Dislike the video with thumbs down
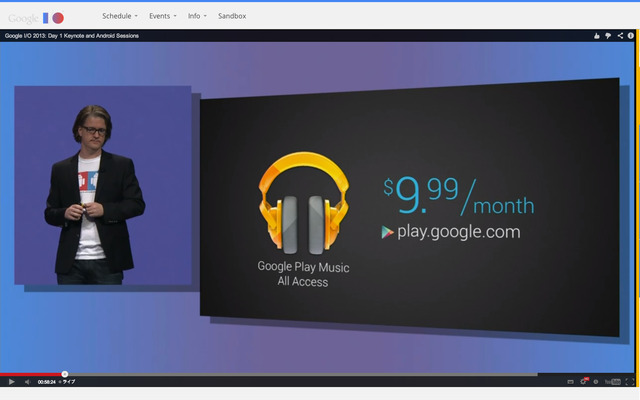 (608, 36)
